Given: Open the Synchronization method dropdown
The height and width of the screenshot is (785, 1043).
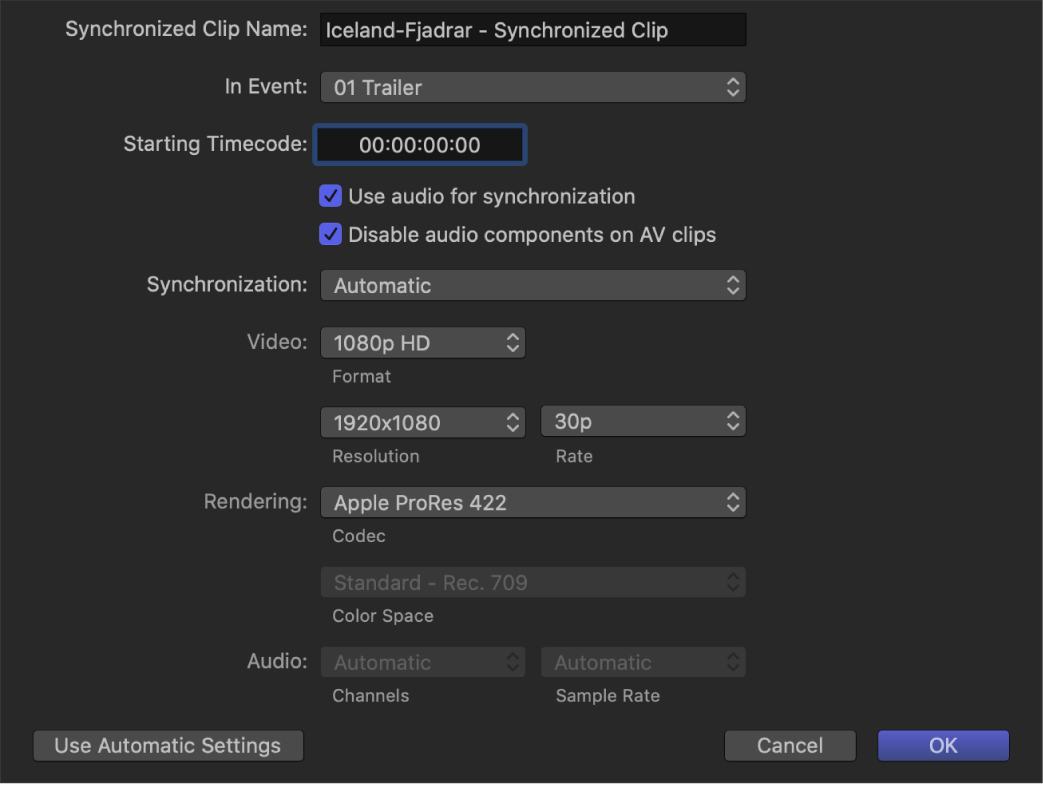Looking at the screenshot, I should (x=533, y=285).
